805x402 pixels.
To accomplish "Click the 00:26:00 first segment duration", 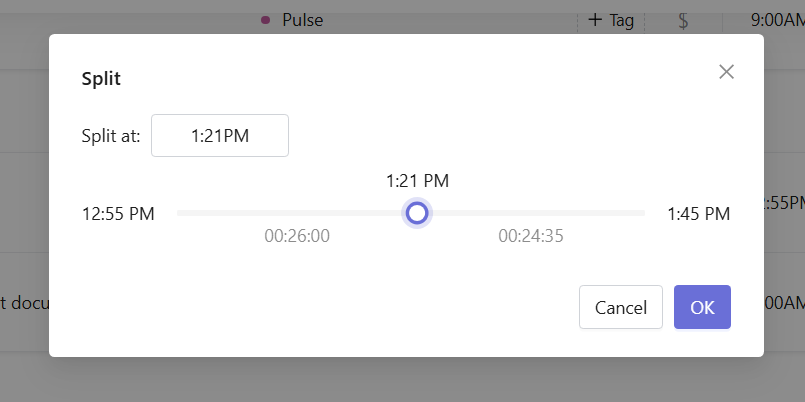I will 297,236.
